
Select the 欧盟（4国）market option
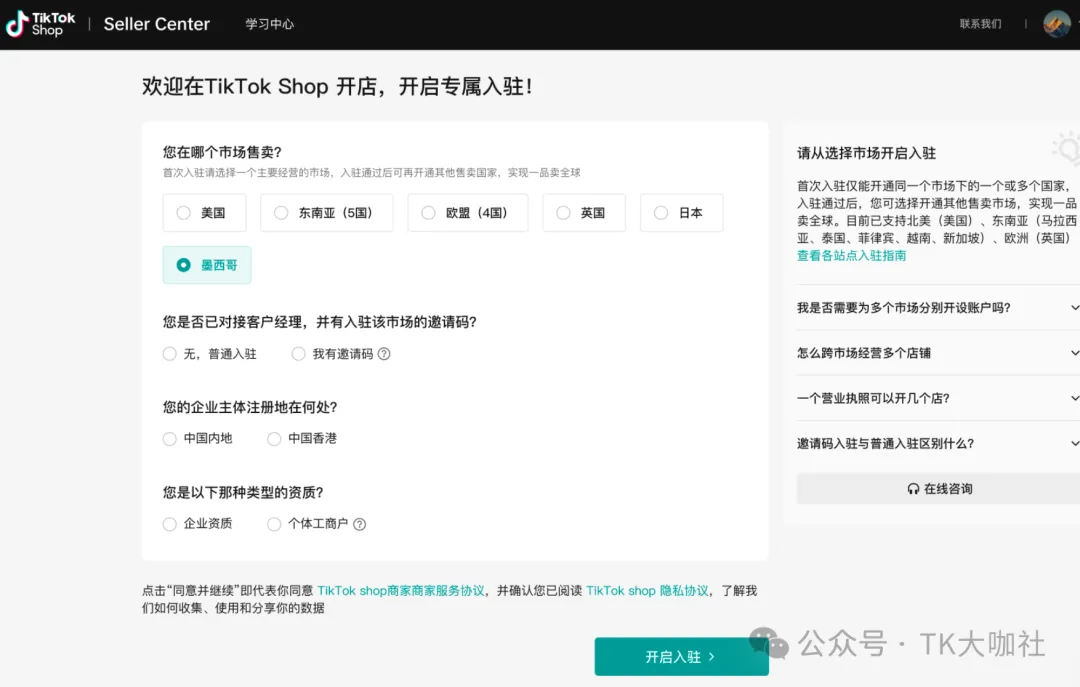pos(468,213)
